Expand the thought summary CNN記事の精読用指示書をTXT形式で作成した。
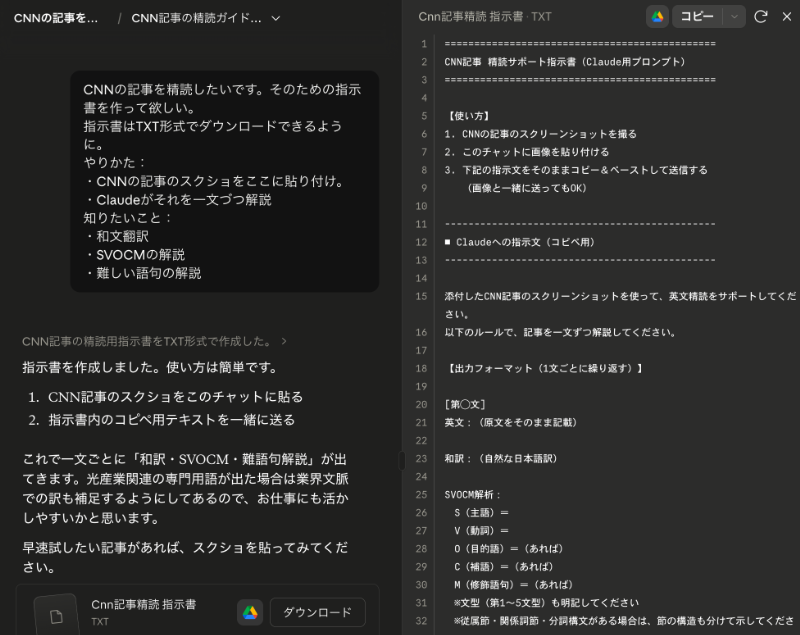 (x=154, y=341)
